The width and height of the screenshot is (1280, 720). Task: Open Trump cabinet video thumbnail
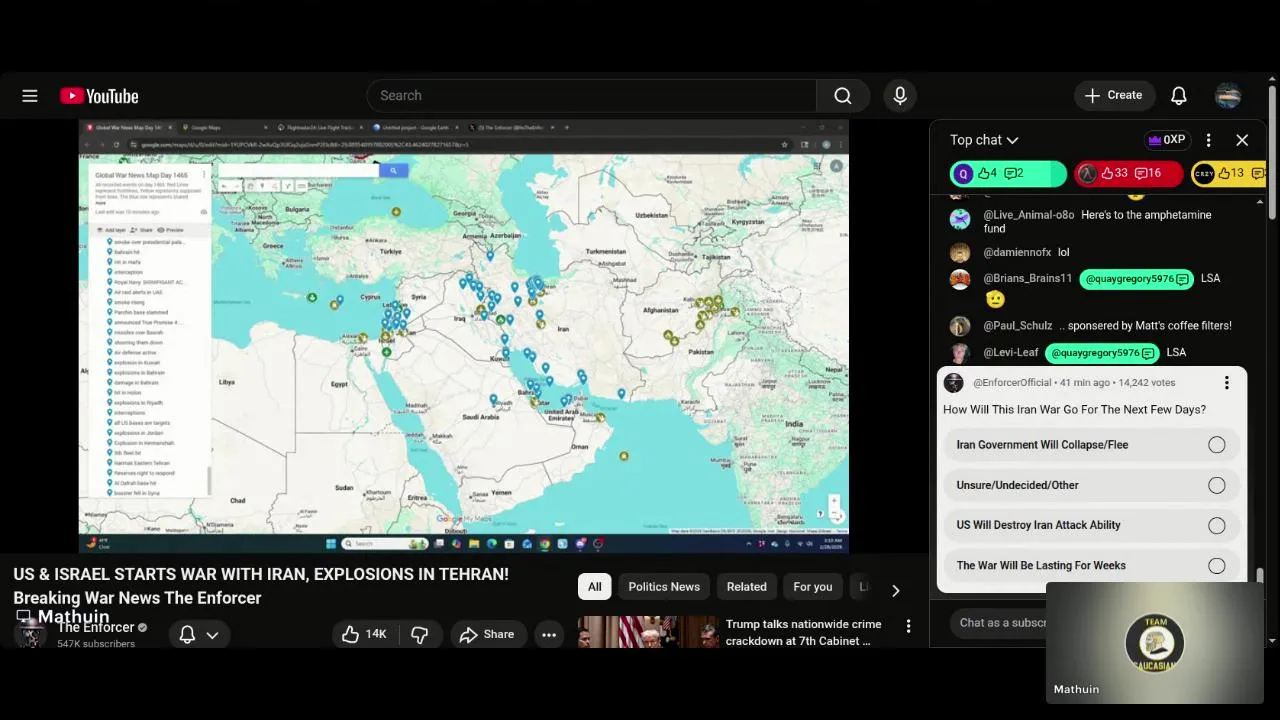tap(648, 632)
